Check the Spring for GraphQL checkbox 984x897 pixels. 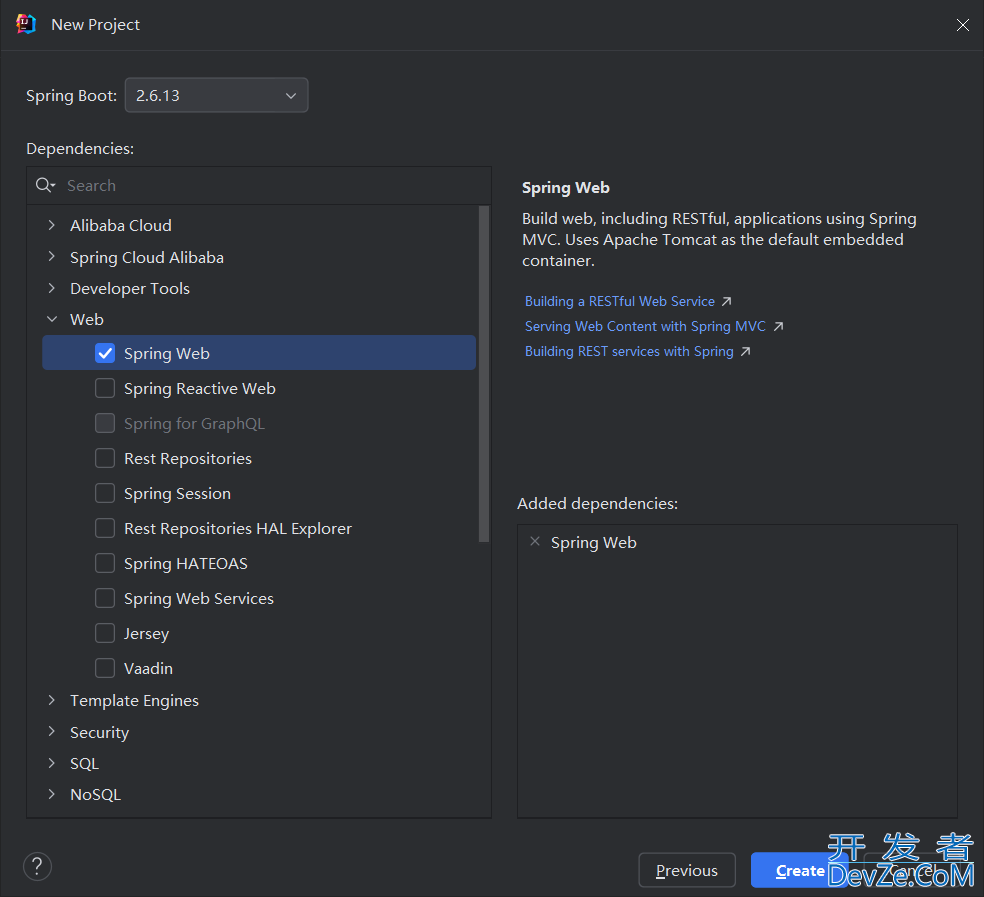[105, 424]
